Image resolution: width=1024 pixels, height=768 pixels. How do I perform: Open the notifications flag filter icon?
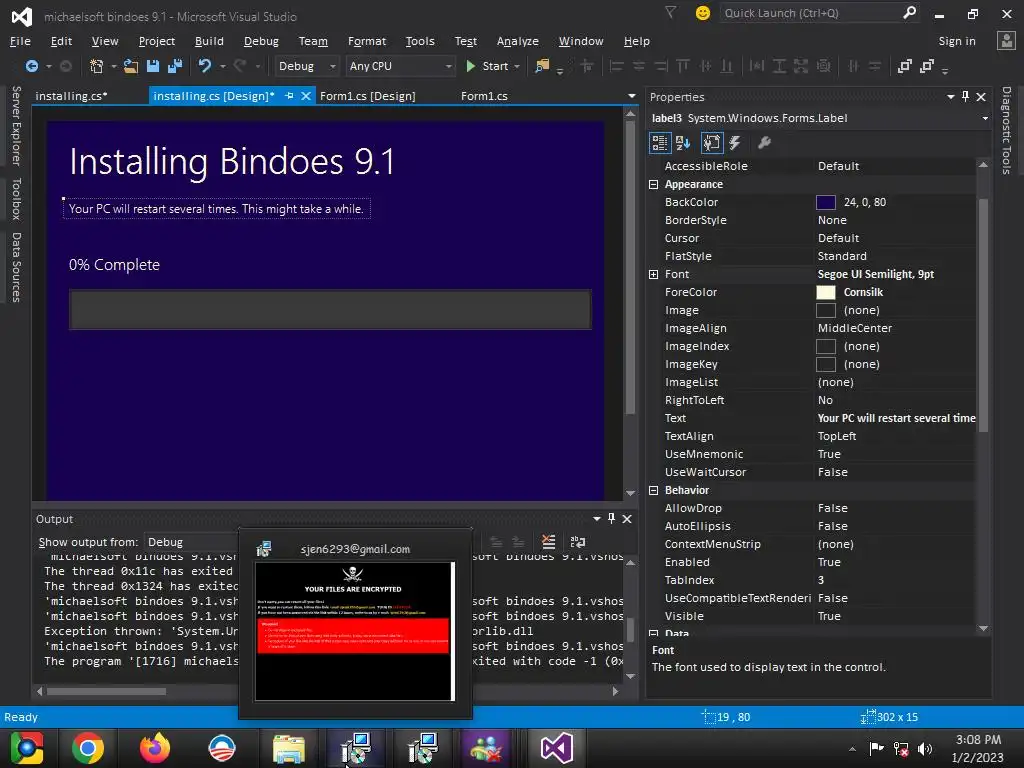pyautogui.click(x=671, y=12)
